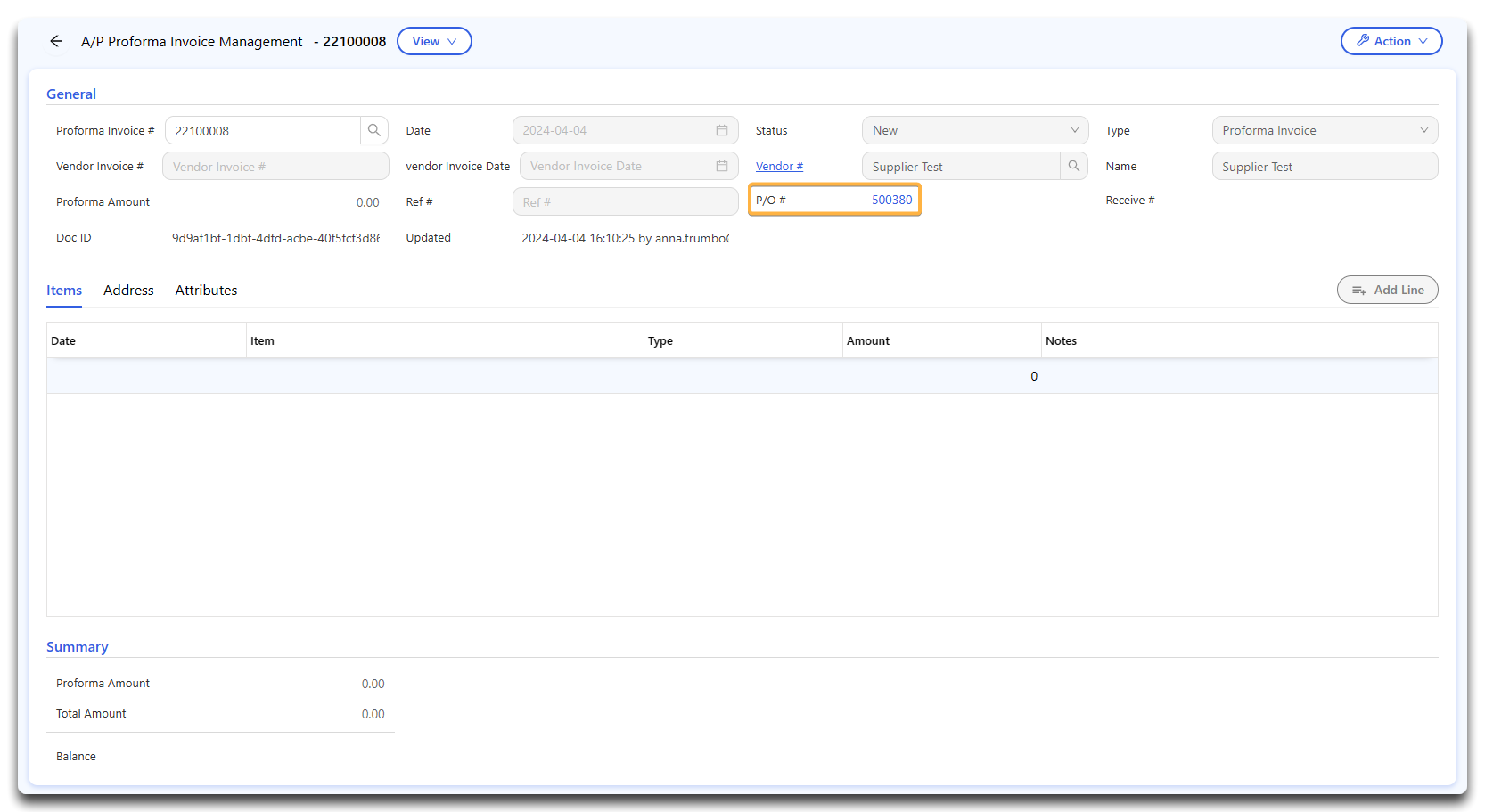This screenshot has width=1485, height=812.
Task: Open the Vendor Invoice Date calendar picker
Action: (x=721, y=166)
